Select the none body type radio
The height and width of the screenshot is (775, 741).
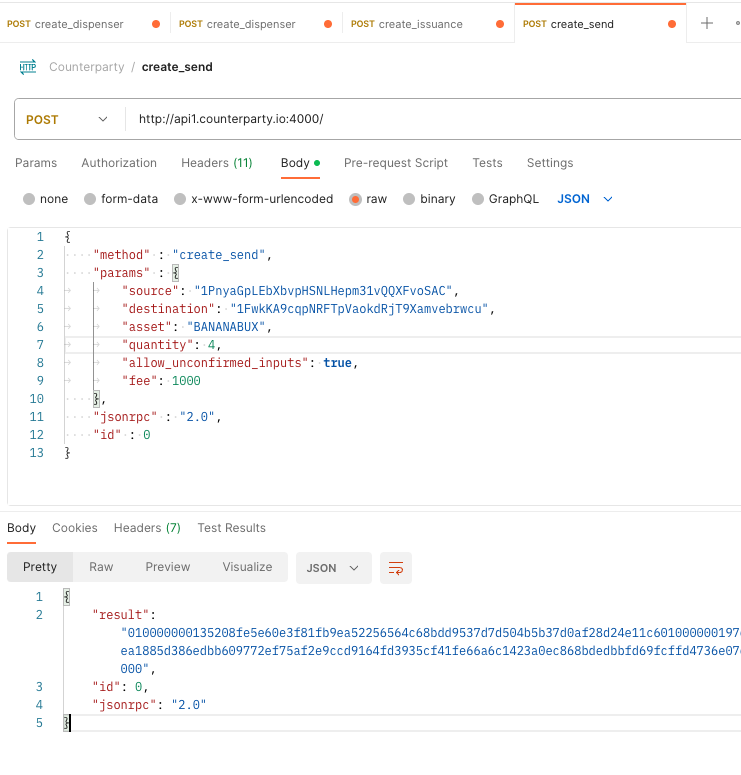pyautogui.click(x=29, y=199)
